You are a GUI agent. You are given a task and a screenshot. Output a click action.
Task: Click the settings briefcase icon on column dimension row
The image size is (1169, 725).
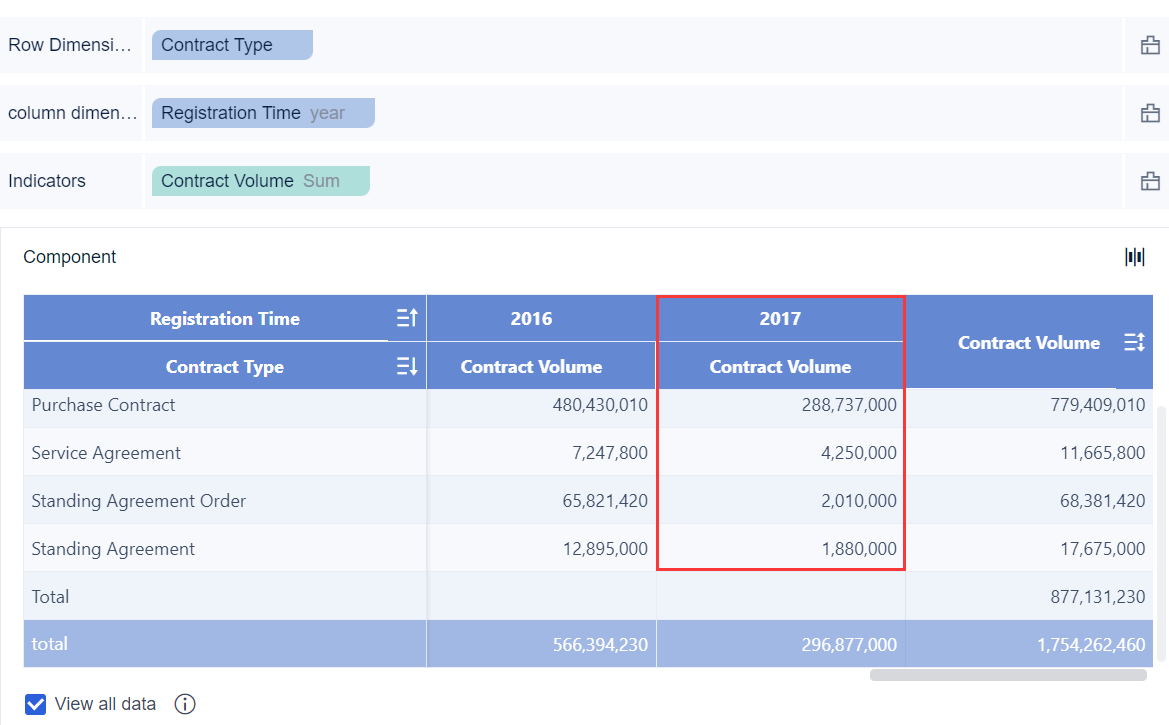point(1148,112)
